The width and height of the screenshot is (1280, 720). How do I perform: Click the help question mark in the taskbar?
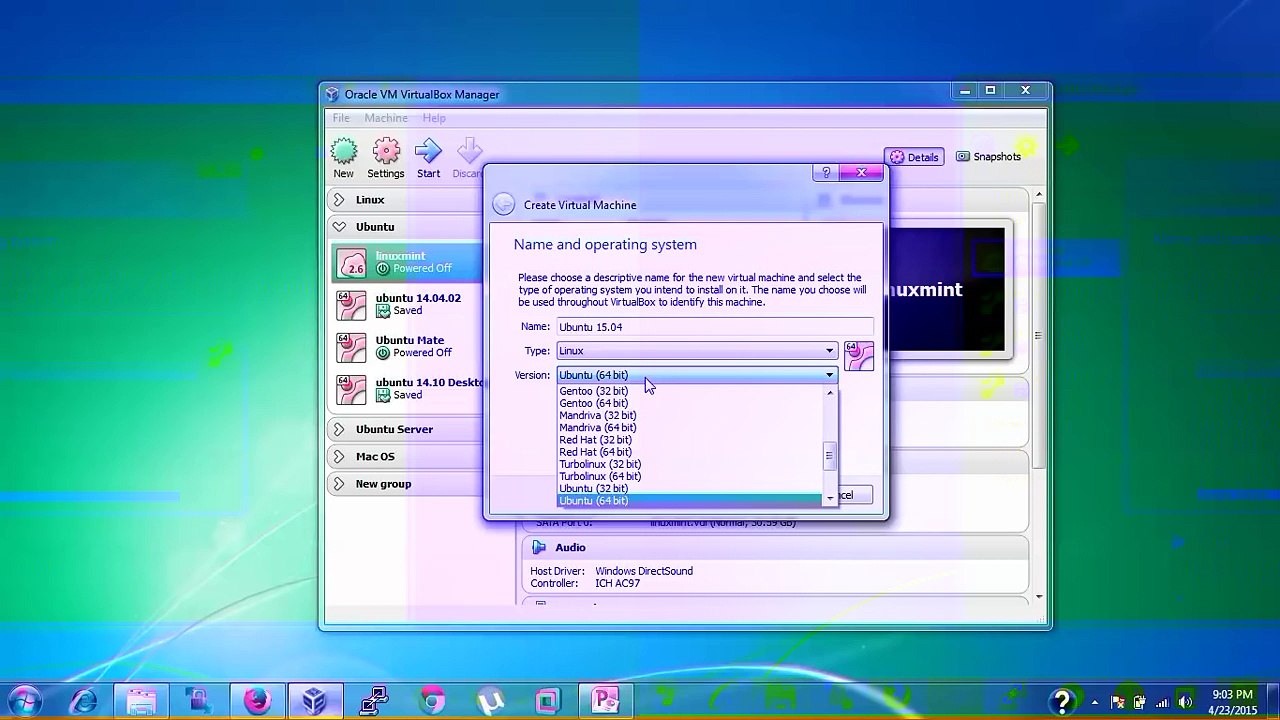(1062, 702)
